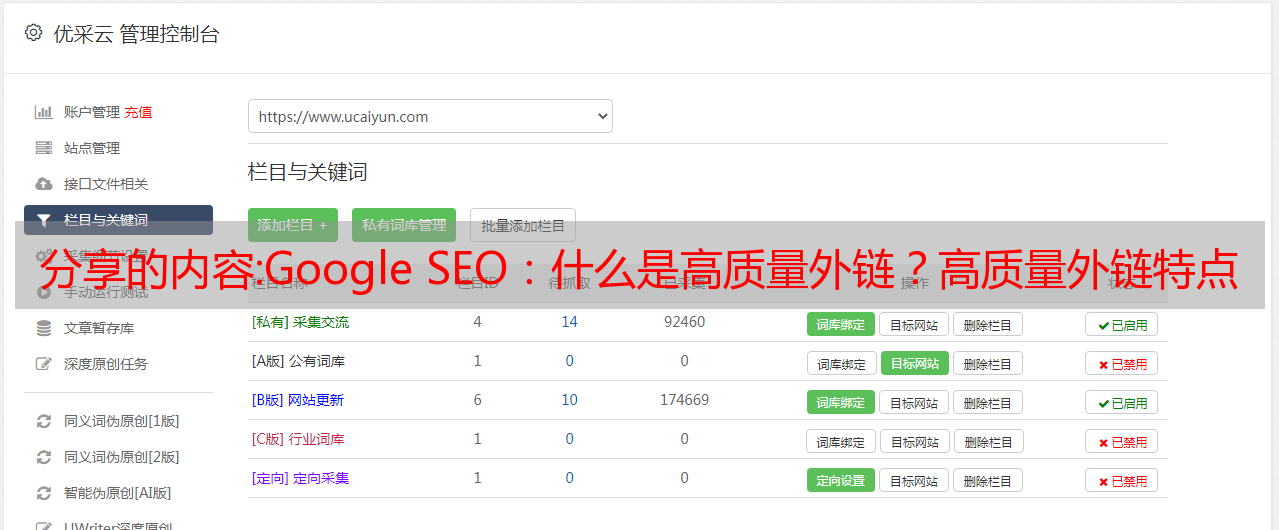The height and width of the screenshot is (530, 1279).
Task: Click 删除栏目 in the 公有词库 row
Action: pos(987,363)
